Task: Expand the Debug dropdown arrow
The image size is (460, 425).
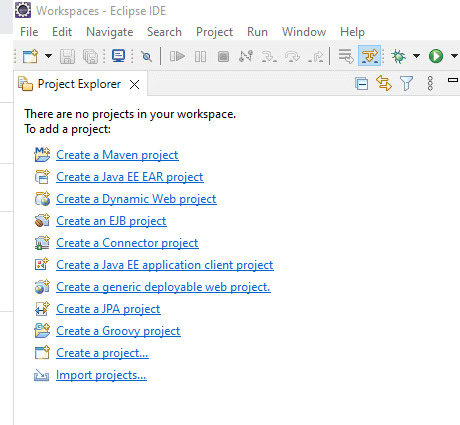Action: pos(416,56)
